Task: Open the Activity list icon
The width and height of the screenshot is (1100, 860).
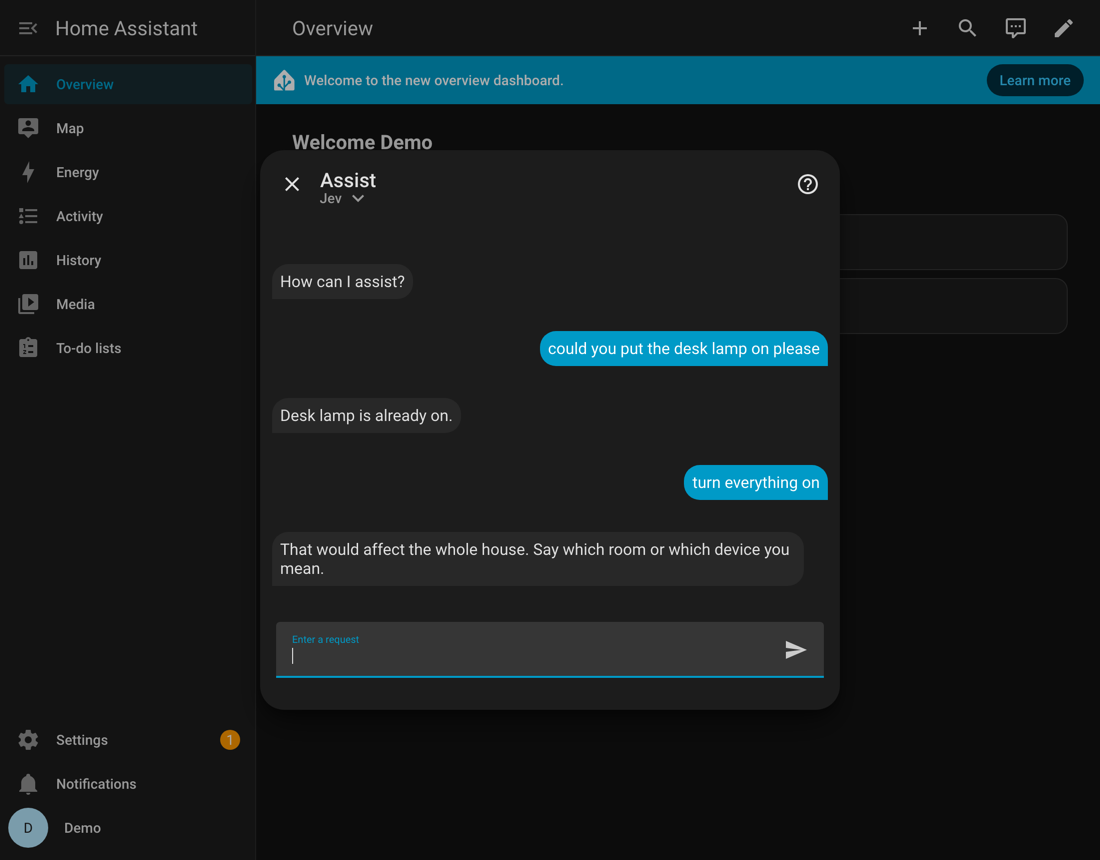Action: 28,216
